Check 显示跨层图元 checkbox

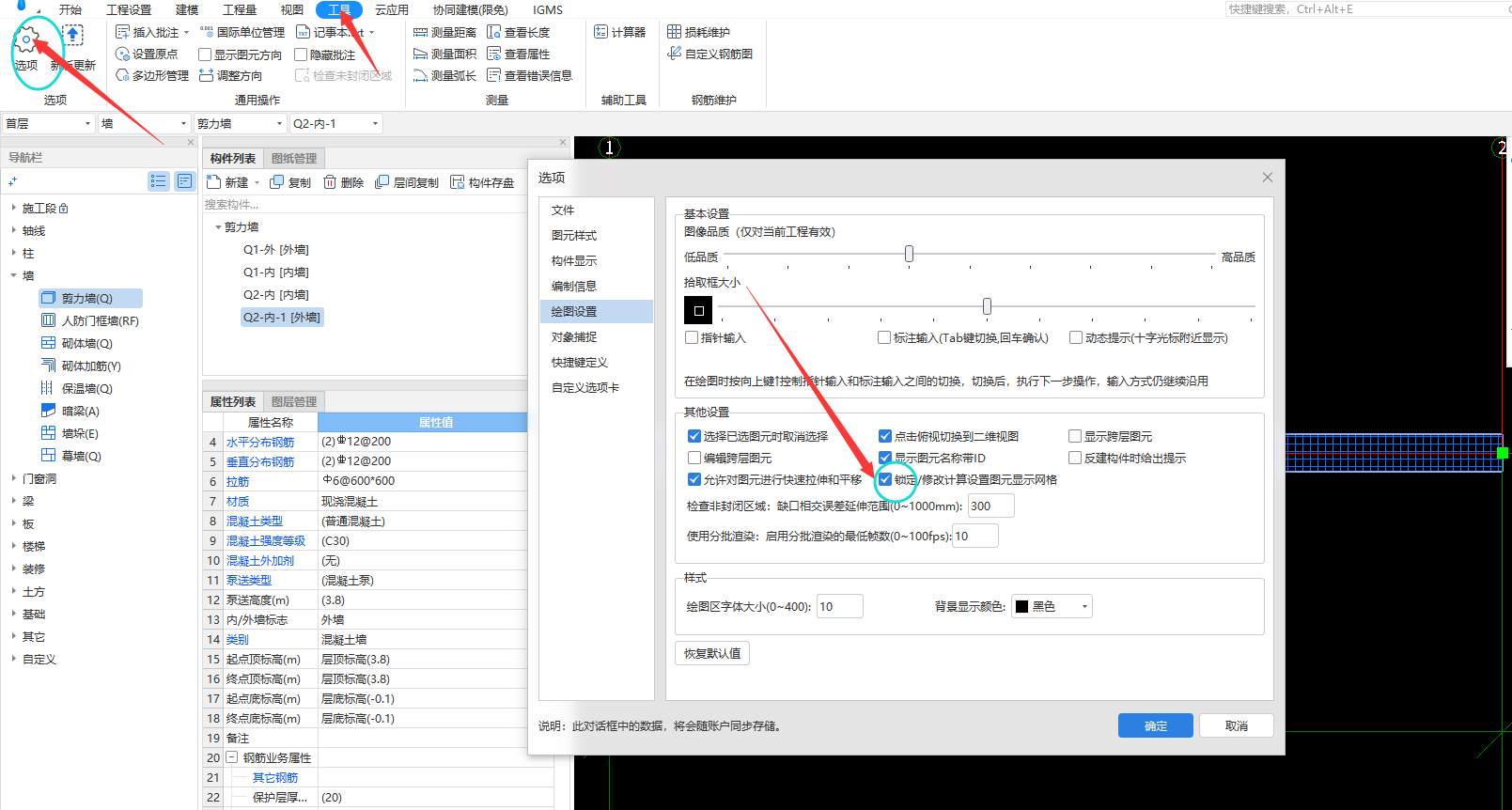tap(1075, 436)
